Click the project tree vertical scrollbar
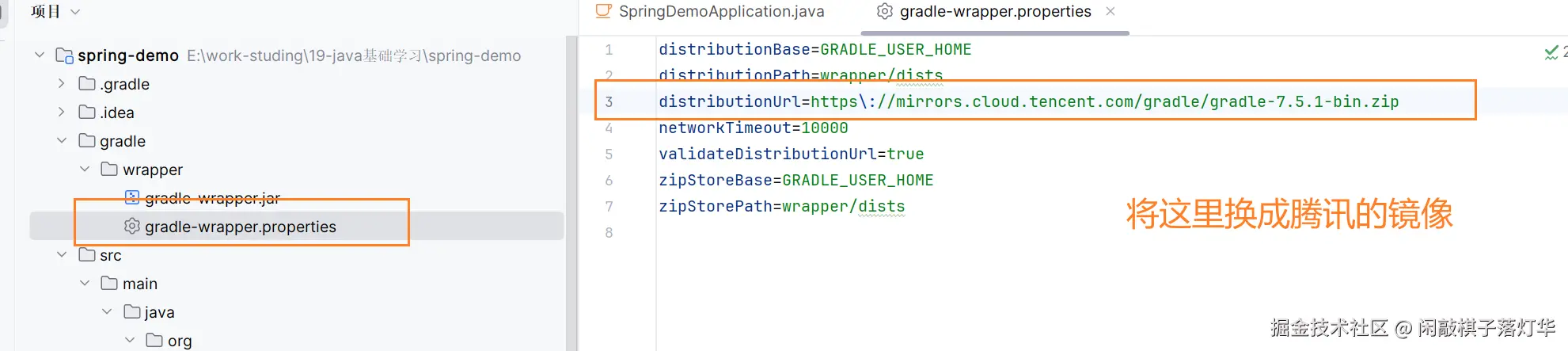The image size is (1568, 351). (x=571, y=193)
